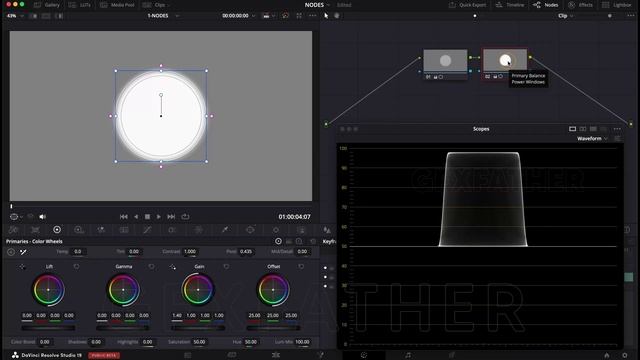The image size is (640, 360).
Task: Mute viewer audio
Action: coord(42,217)
